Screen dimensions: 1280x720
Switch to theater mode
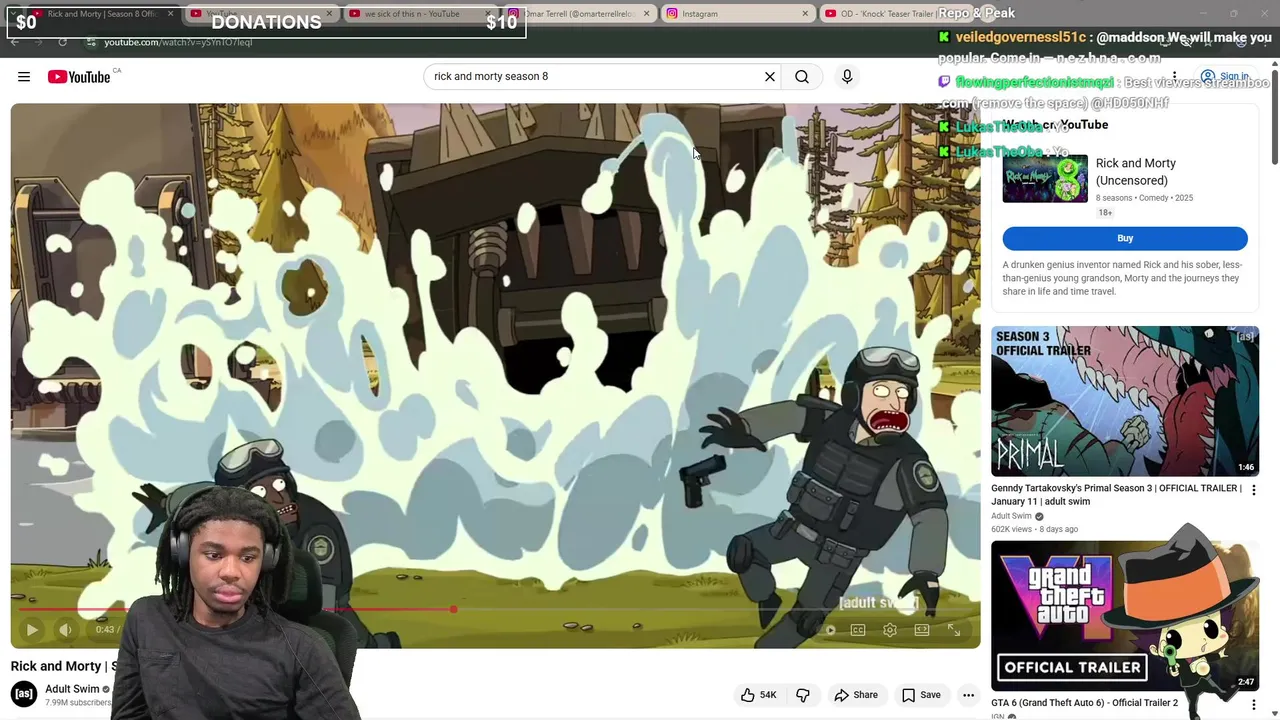coord(922,630)
